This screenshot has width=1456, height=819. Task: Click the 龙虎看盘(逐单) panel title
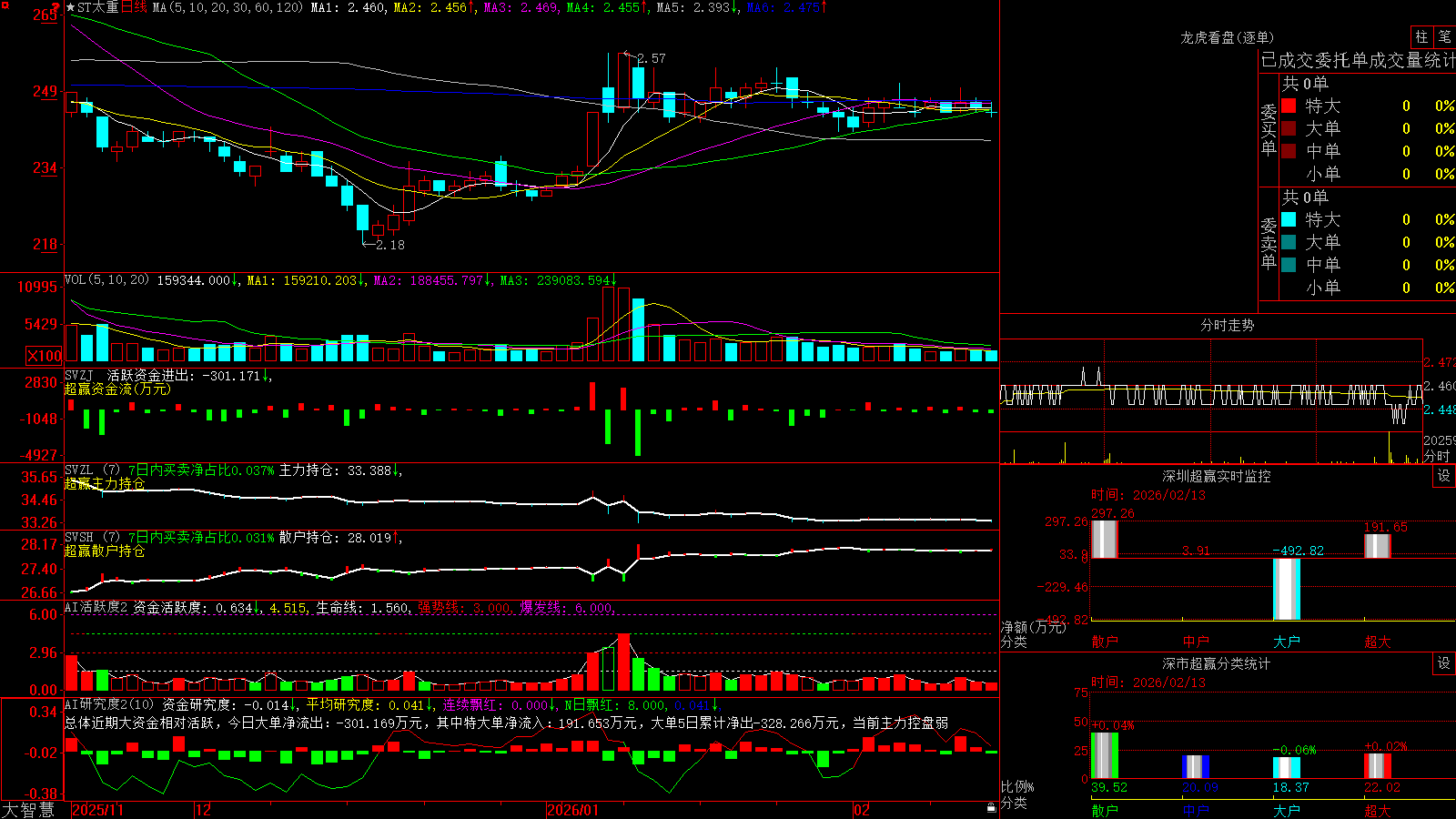tap(1227, 37)
